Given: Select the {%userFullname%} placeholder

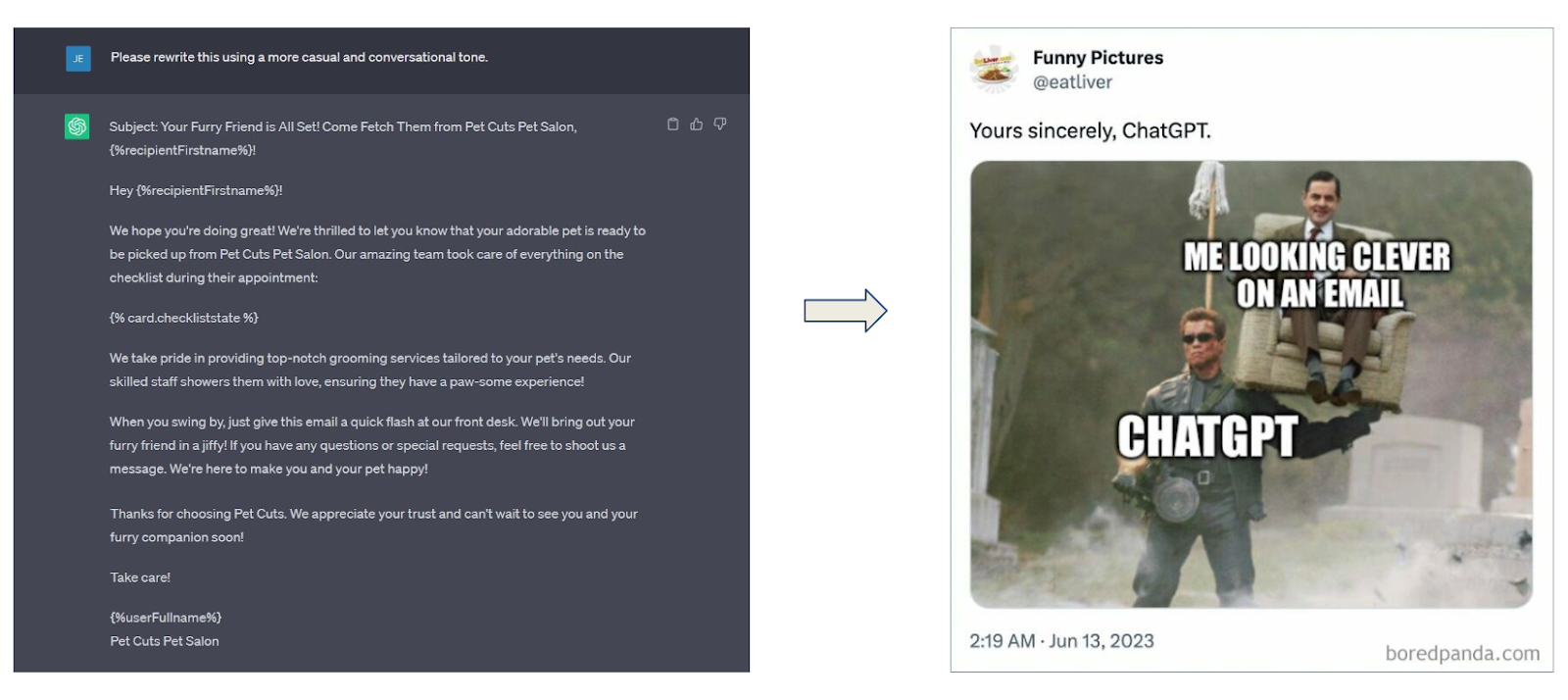Looking at the screenshot, I should (x=166, y=619).
